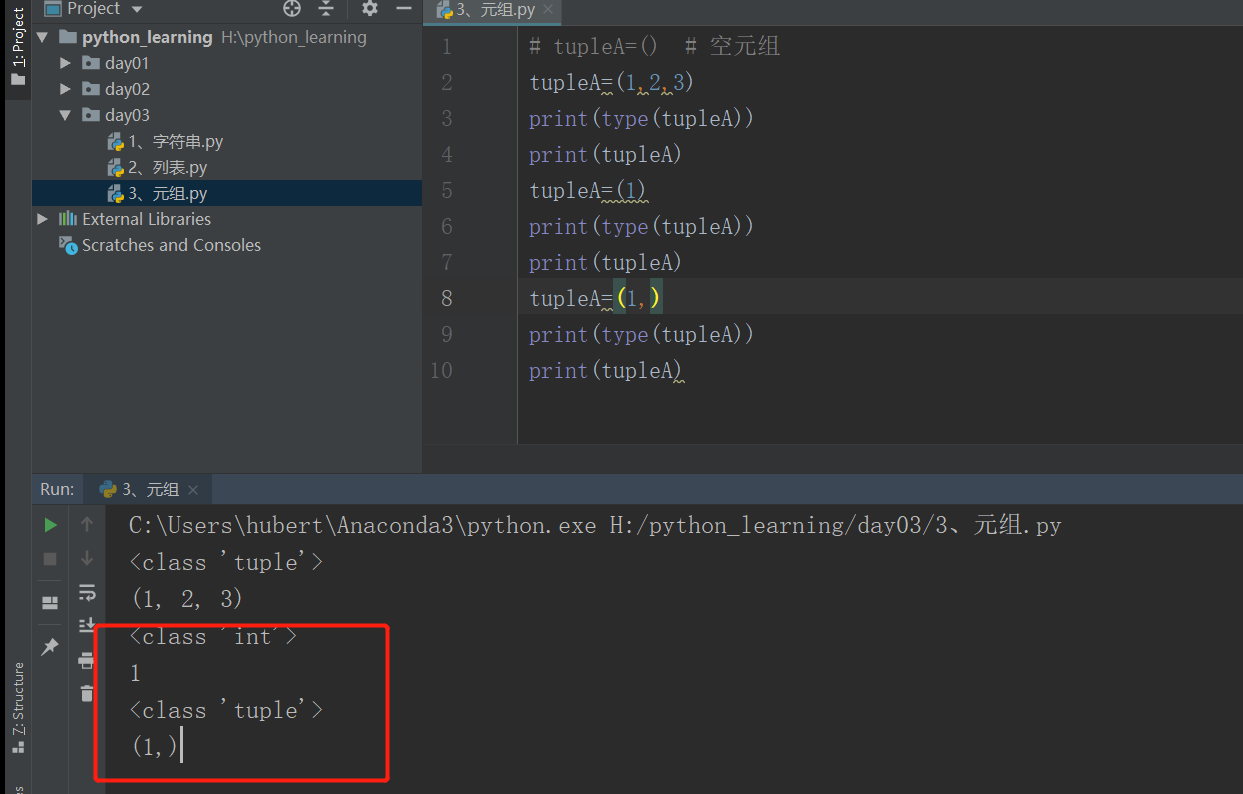Click code line tupleA=(1,) on line 8
The width and height of the screenshot is (1243, 794).
pos(597,298)
